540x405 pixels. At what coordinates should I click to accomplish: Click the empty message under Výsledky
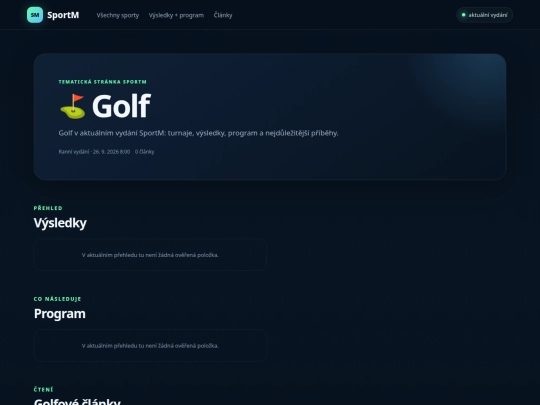click(150, 255)
